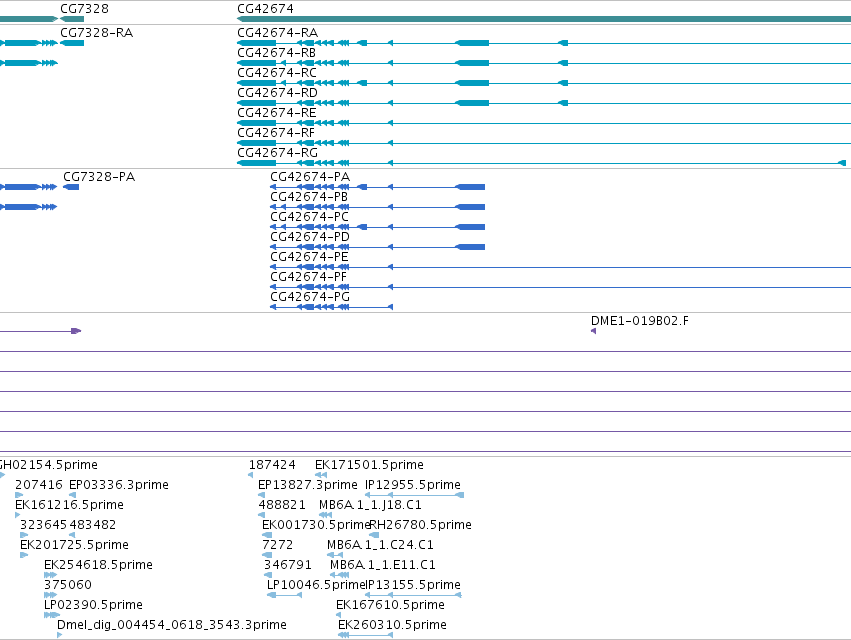Click the MB6A.1_1.C24.C1 EST label
Viewport: 851px width, 640px height.
pyautogui.click(x=380, y=545)
